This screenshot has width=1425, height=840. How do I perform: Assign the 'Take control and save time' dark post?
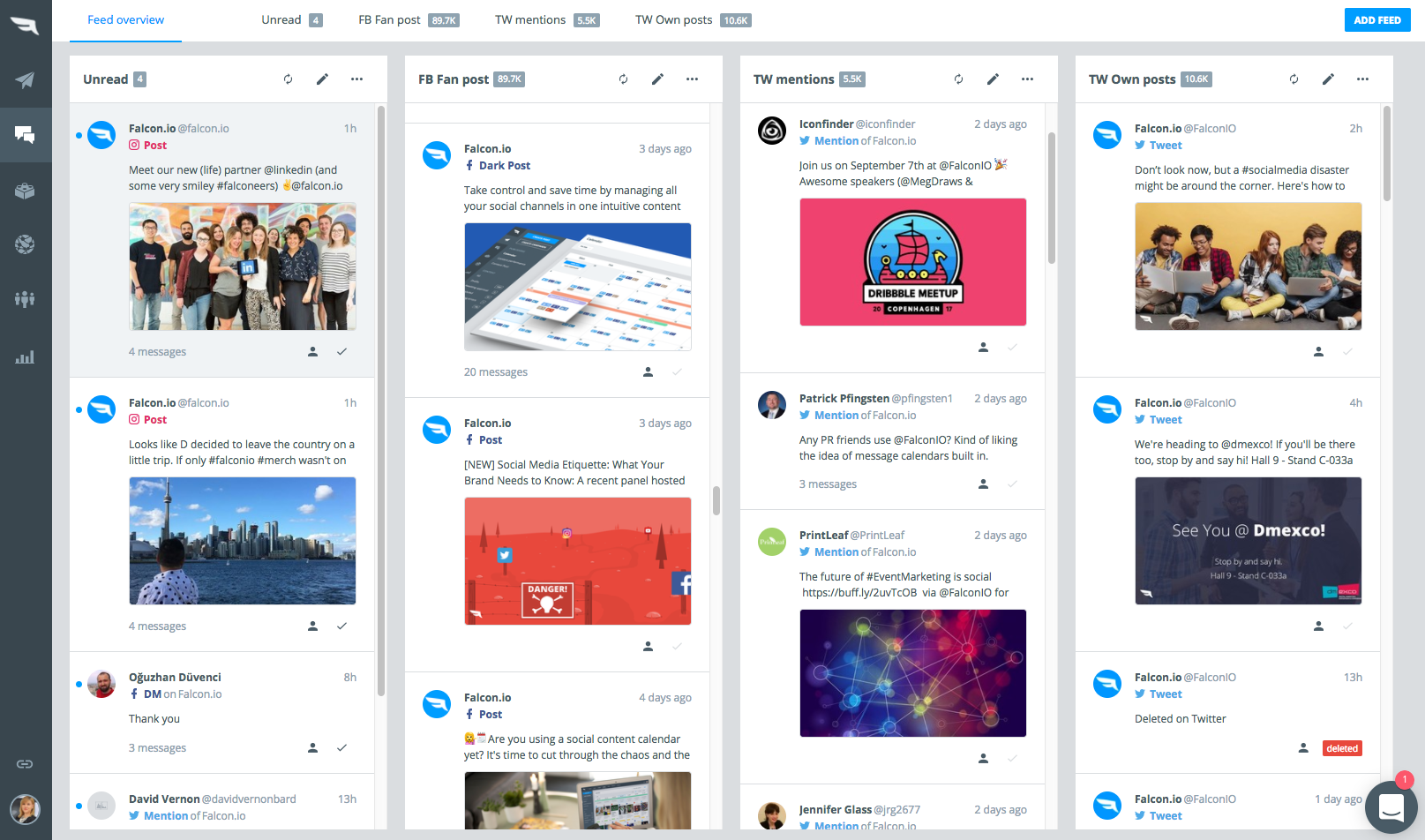648,371
